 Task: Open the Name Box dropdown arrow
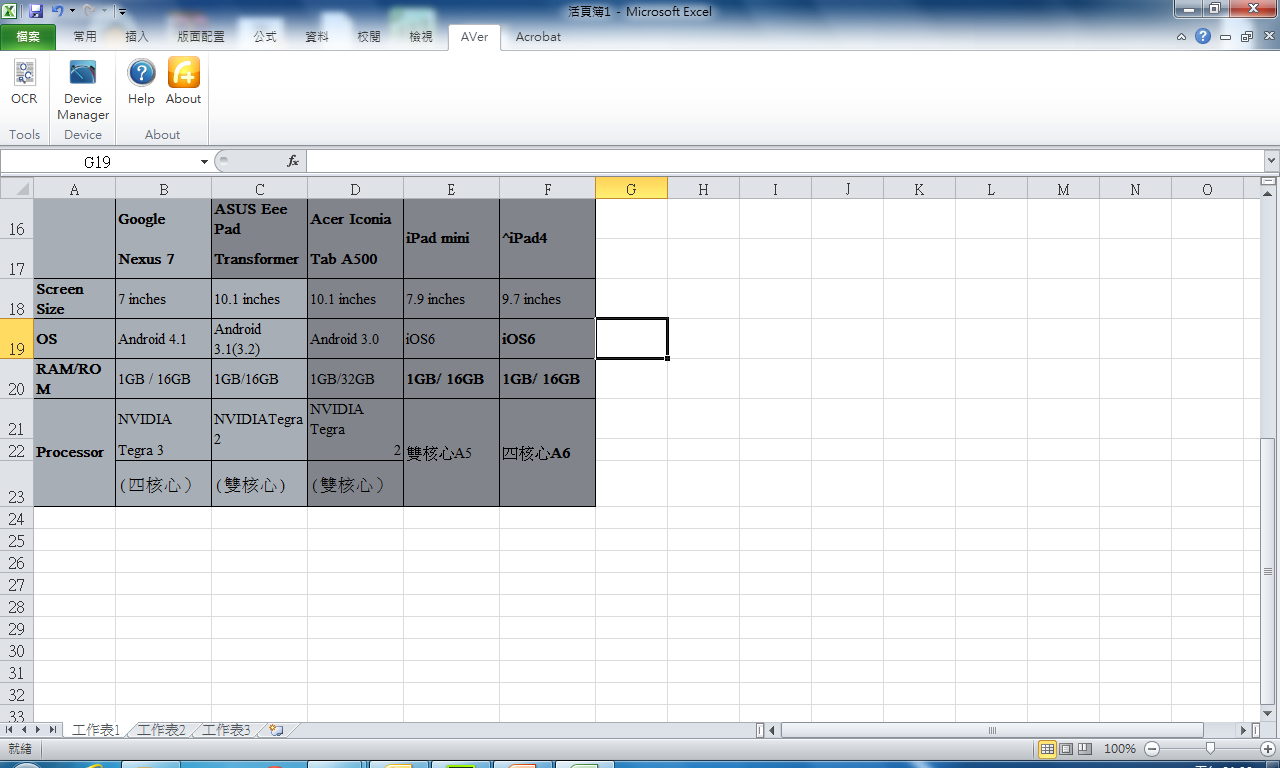[204, 161]
